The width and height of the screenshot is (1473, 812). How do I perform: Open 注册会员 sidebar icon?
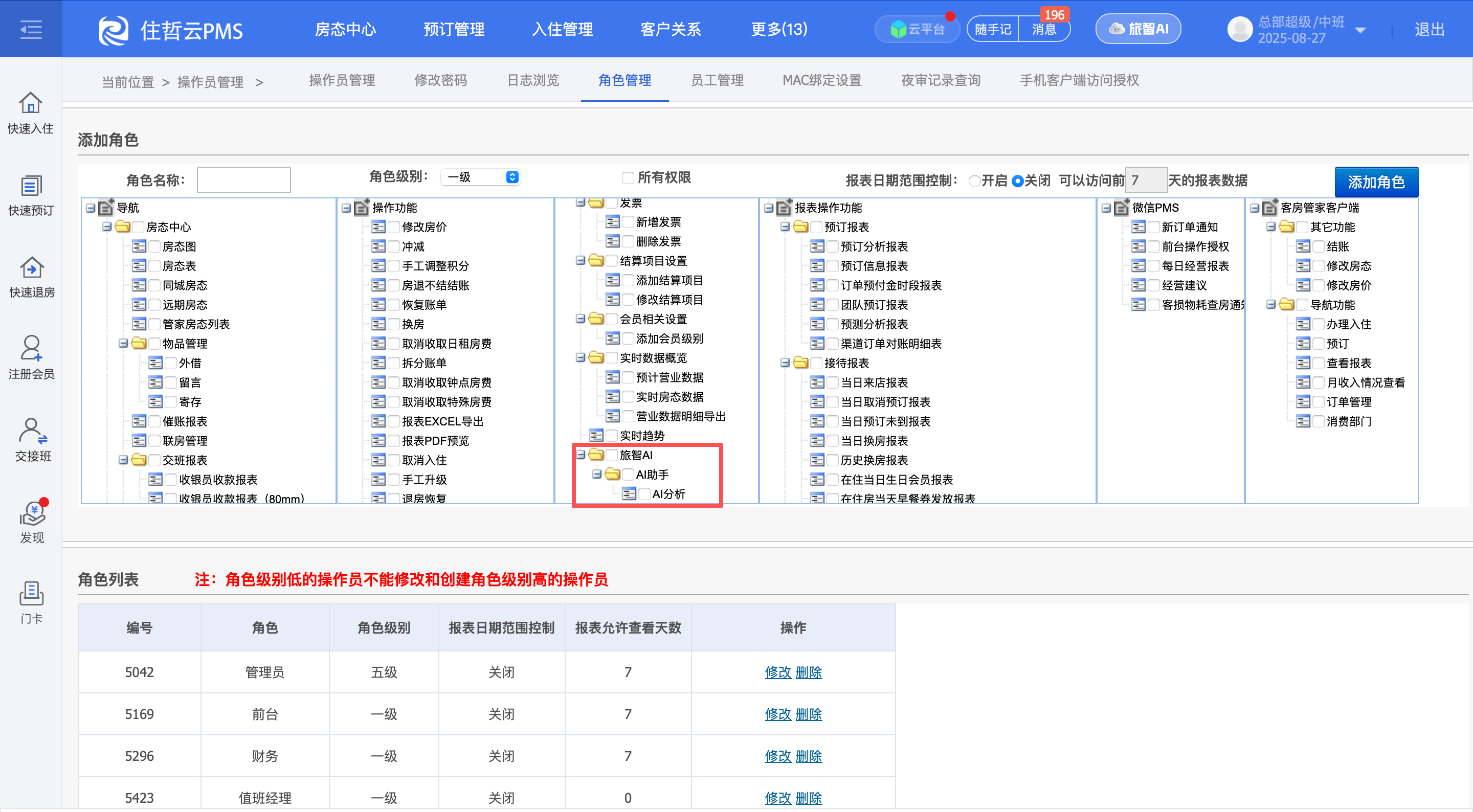31,349
